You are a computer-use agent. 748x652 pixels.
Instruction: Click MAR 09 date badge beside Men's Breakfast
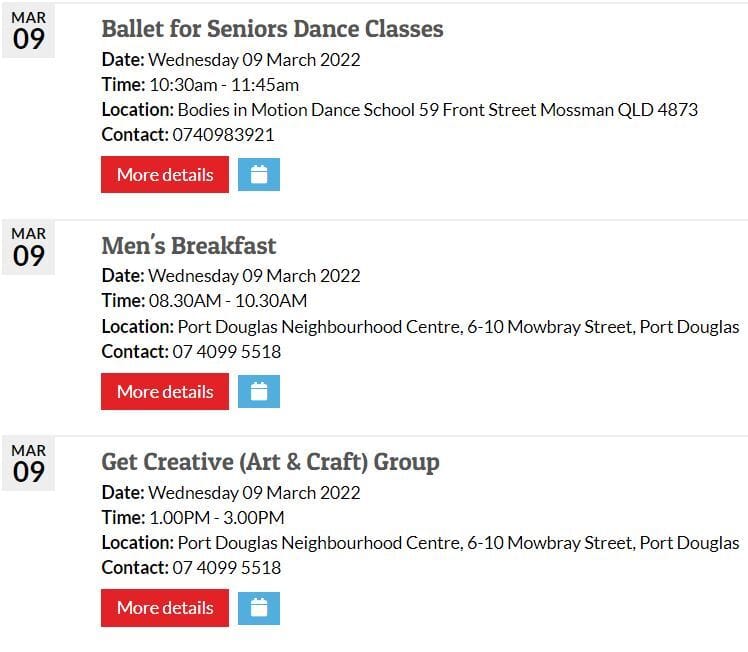pyautogui.click(x=28, y=248)
